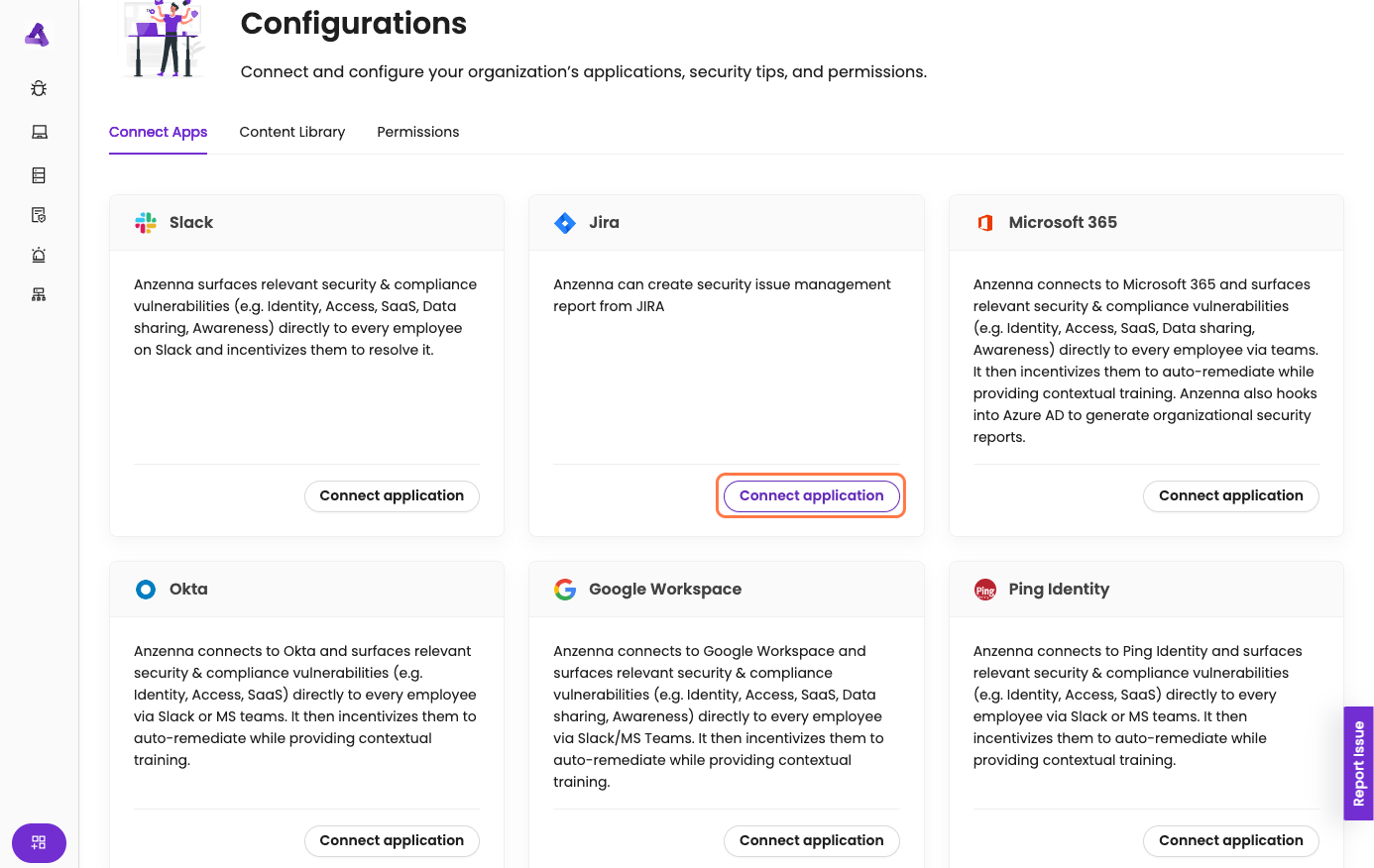Connect the Jira application
1374x868 pixels.
coord(811,495)
